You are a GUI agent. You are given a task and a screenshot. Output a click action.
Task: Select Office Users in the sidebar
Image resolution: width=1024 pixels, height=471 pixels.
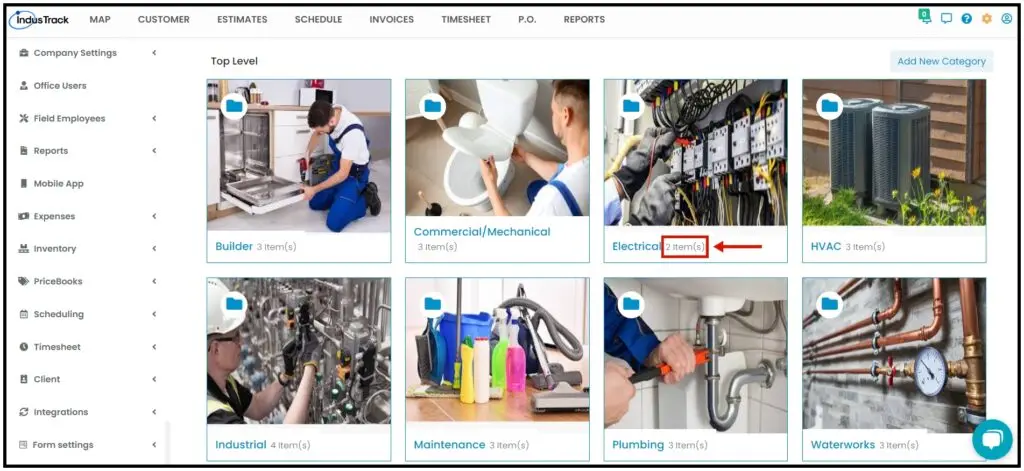pos(60,86)
